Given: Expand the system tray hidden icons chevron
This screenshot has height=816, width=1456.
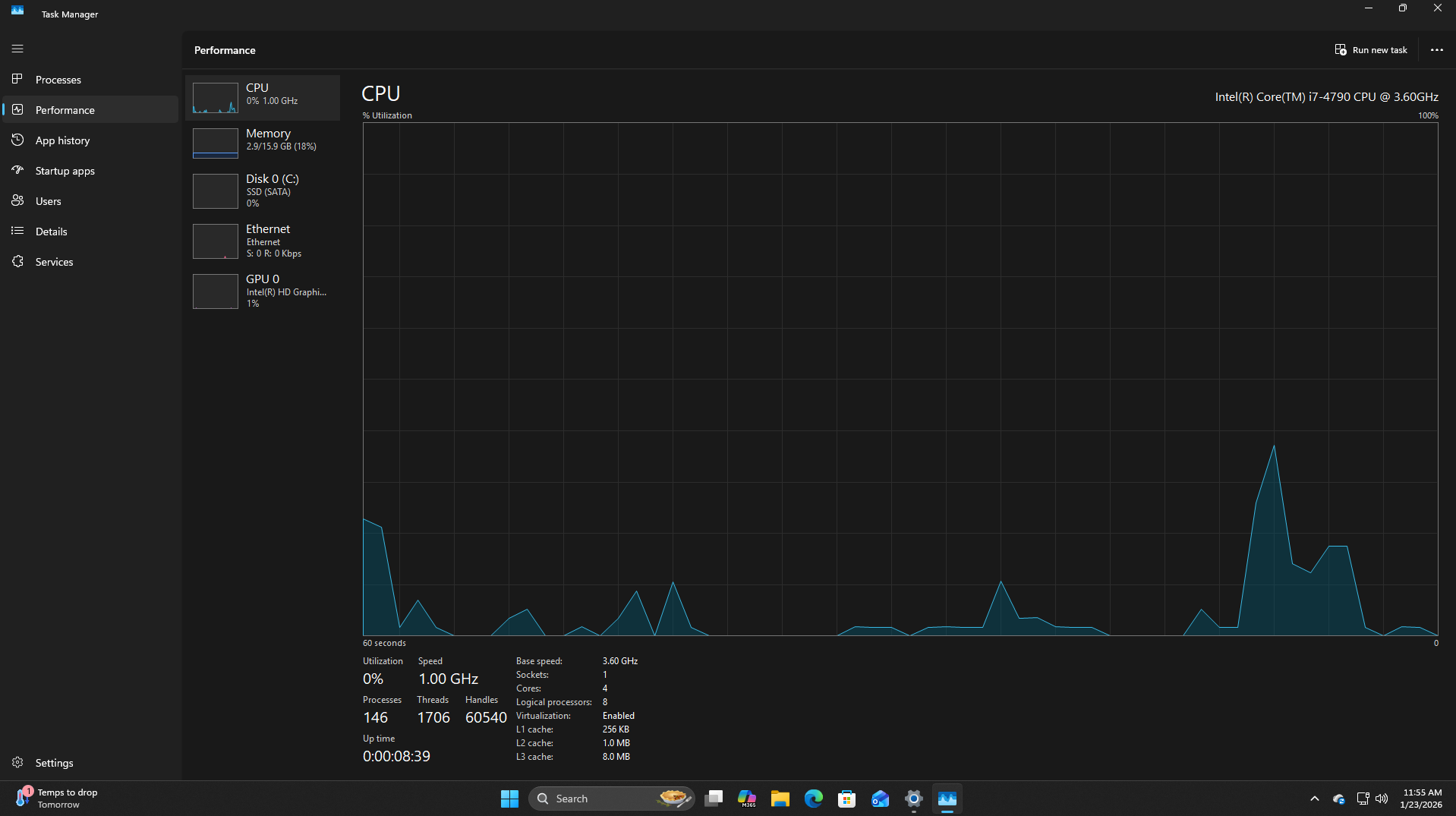Looking at the screenshot, I should pyautogui.click(x=1314, y=799).
